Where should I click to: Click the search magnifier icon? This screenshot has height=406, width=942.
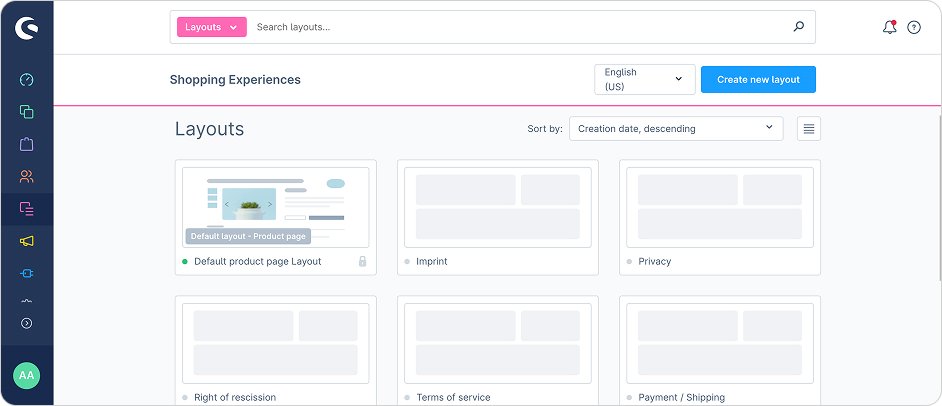(798, 27)
